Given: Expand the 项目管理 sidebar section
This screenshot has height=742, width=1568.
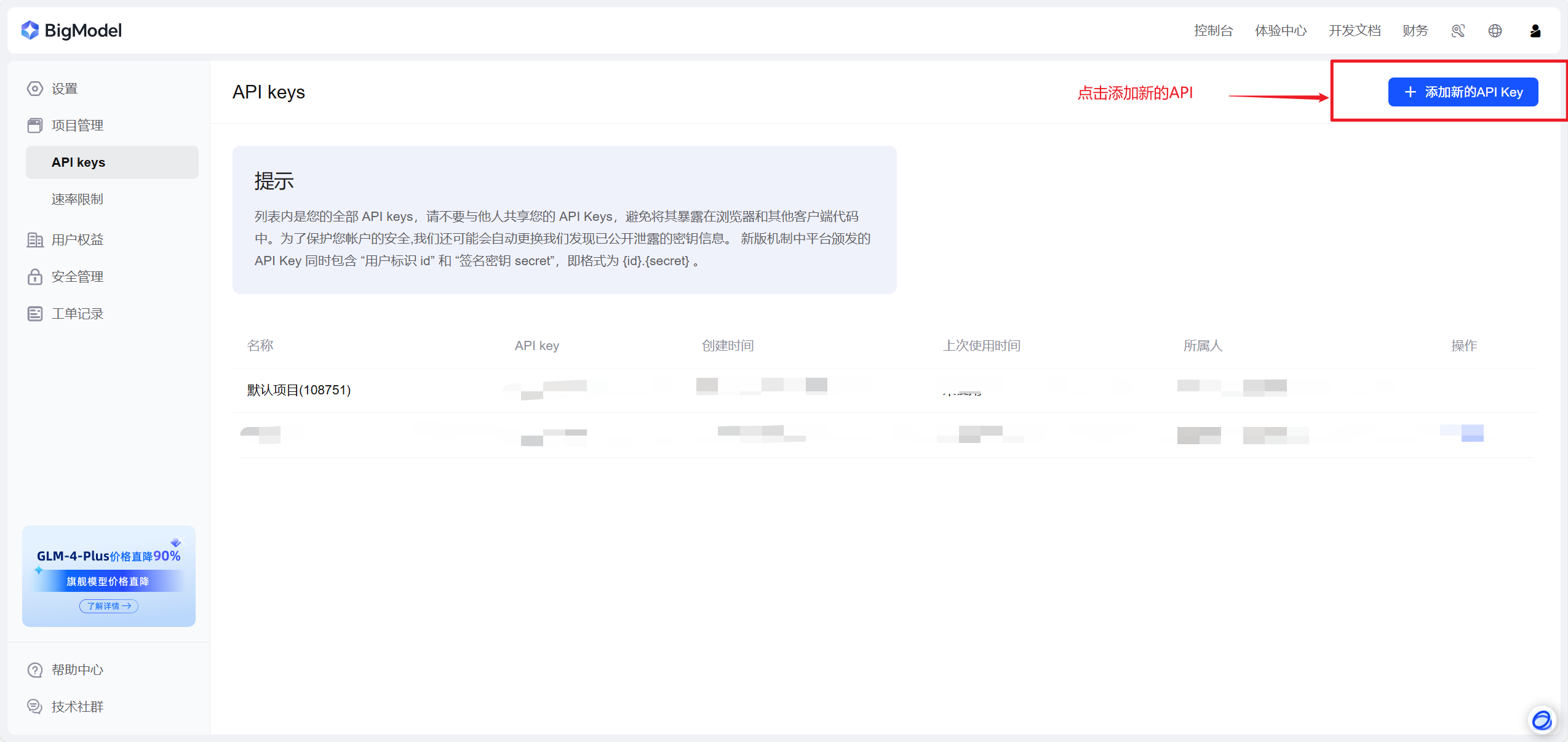Looking at the screenshot, I should point(78,126).
